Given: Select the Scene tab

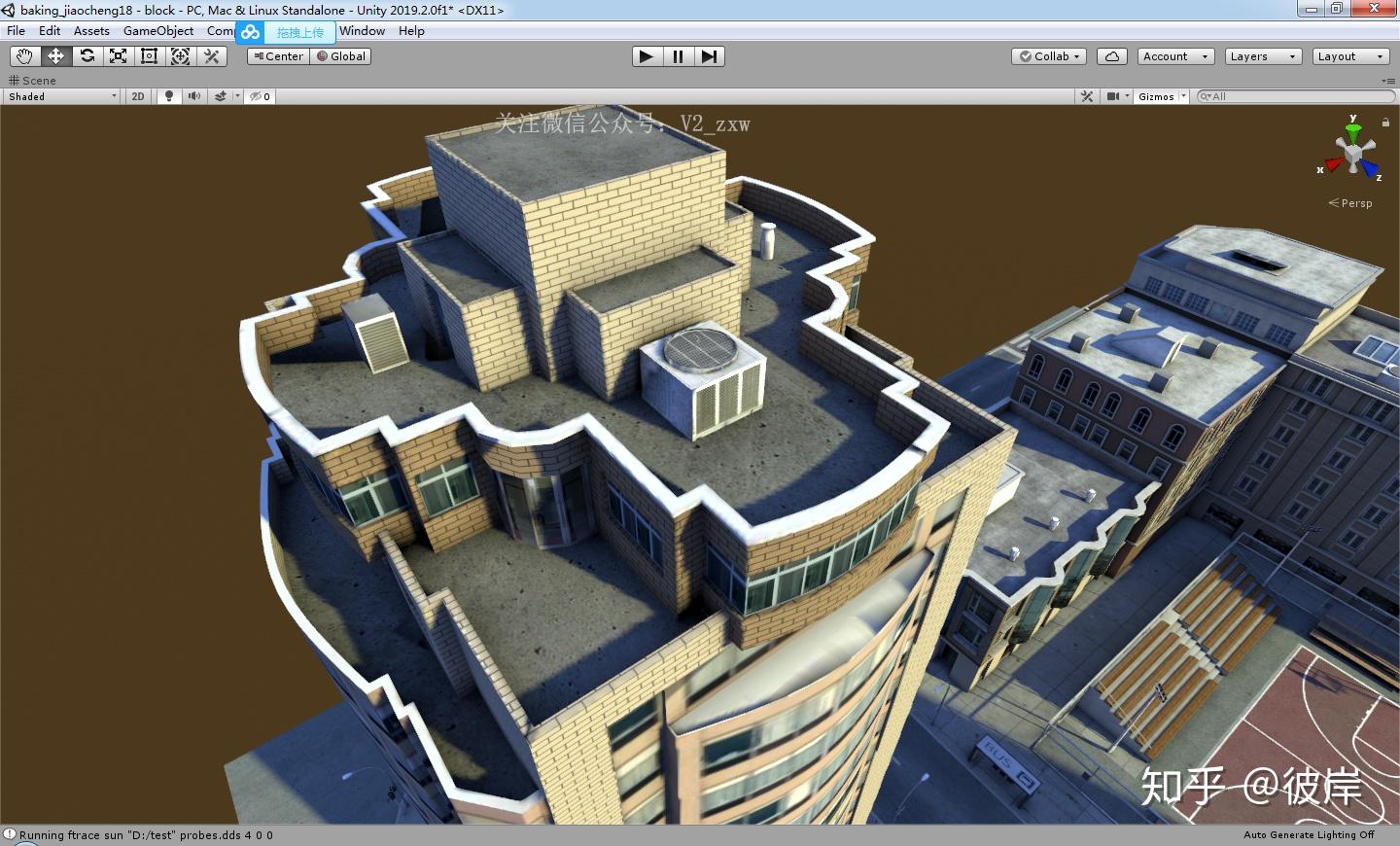Looking at the screenshot, I should tap(33, 81).
